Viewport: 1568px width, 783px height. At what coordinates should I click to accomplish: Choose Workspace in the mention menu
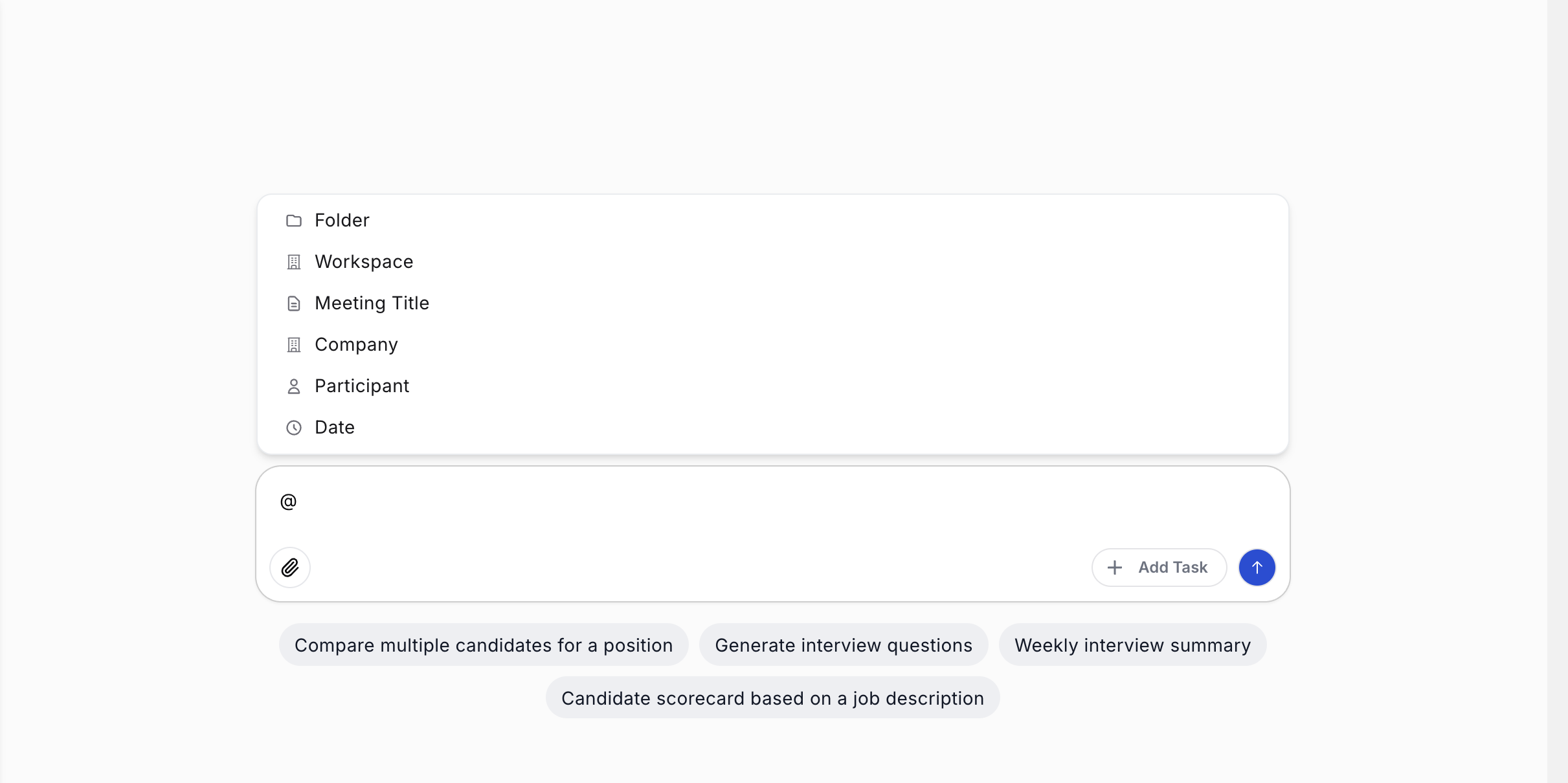[x=364, y=262]
